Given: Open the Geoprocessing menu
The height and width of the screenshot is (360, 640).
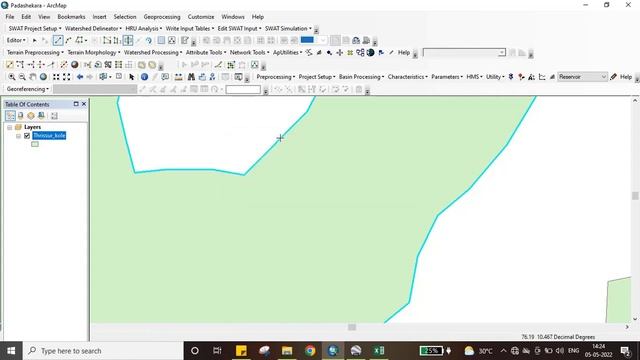Looking at the screenshot, I should point(162,17).
